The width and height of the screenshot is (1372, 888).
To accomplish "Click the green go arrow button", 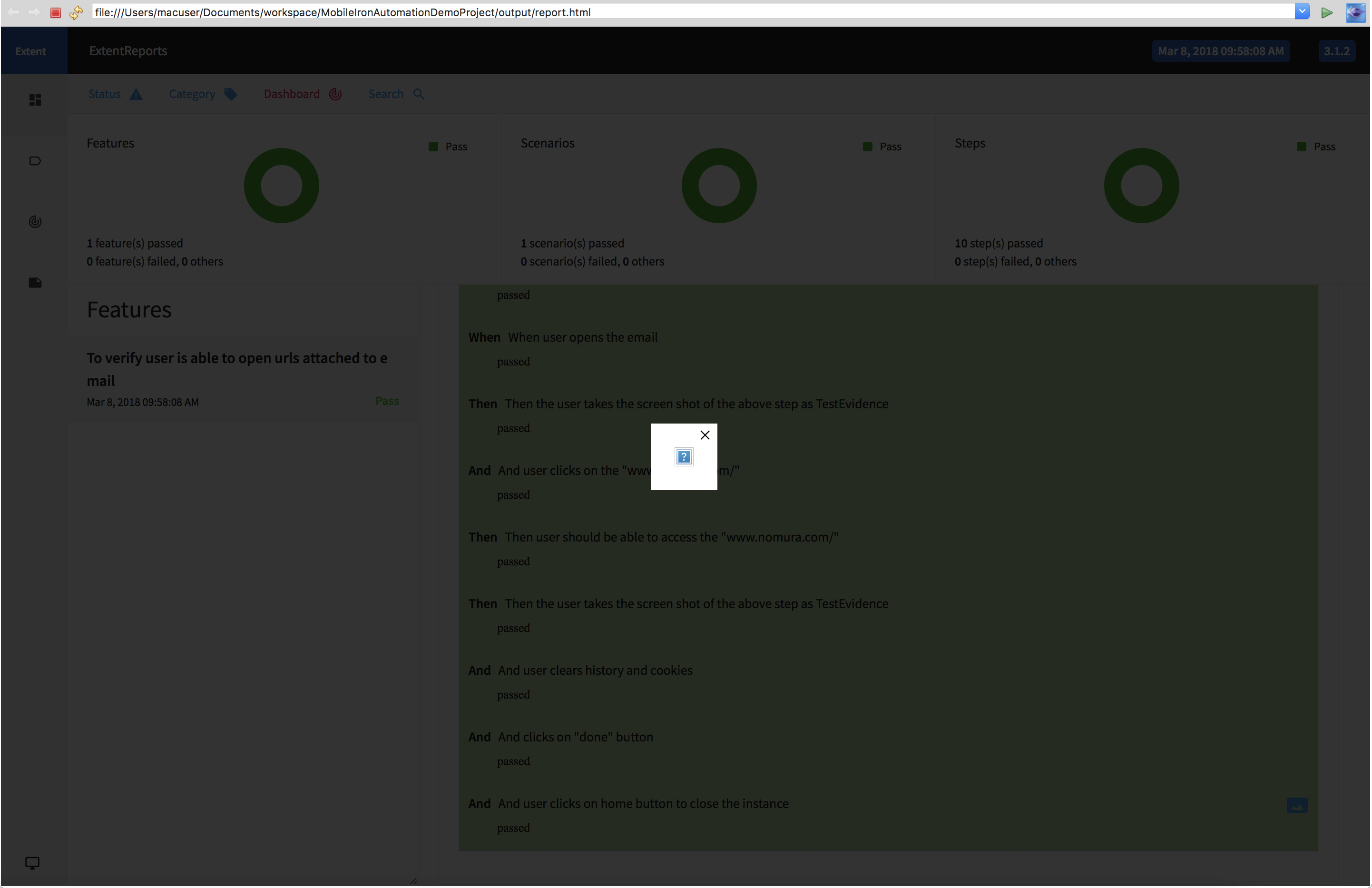I will click(x=1327, y=12).
